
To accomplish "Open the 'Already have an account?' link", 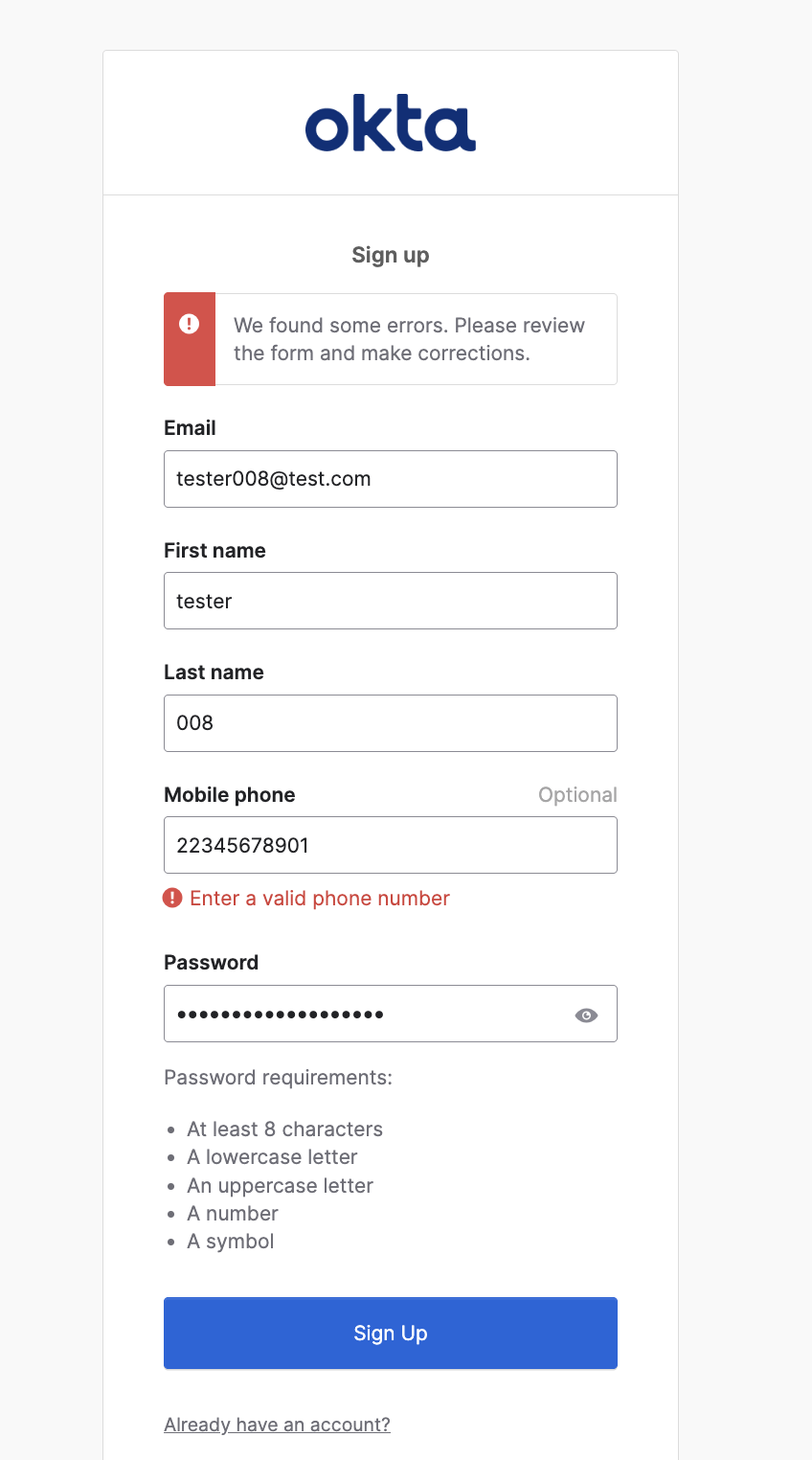I will 277,1425.
